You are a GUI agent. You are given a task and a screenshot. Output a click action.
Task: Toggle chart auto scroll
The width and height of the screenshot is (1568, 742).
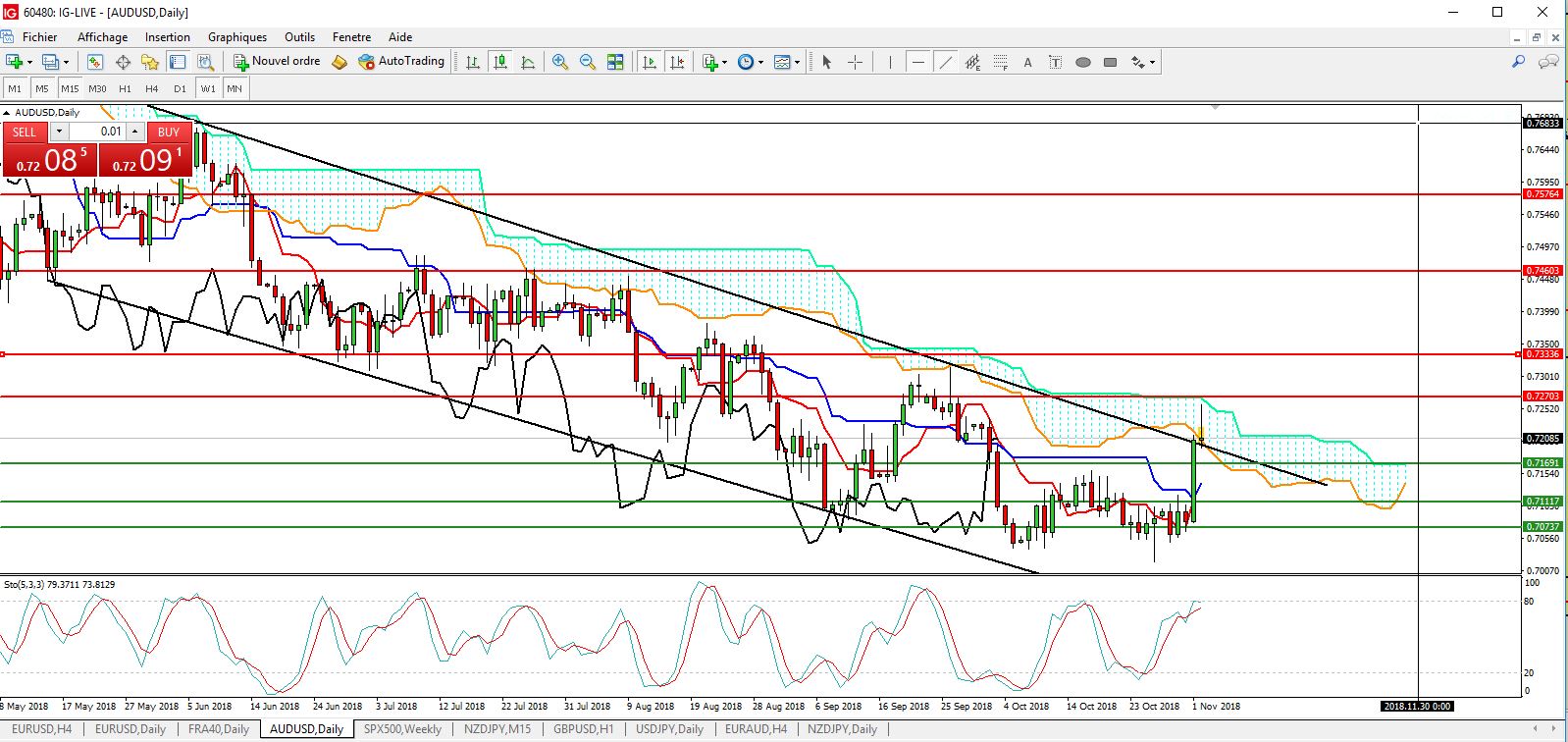coord(649,62)
